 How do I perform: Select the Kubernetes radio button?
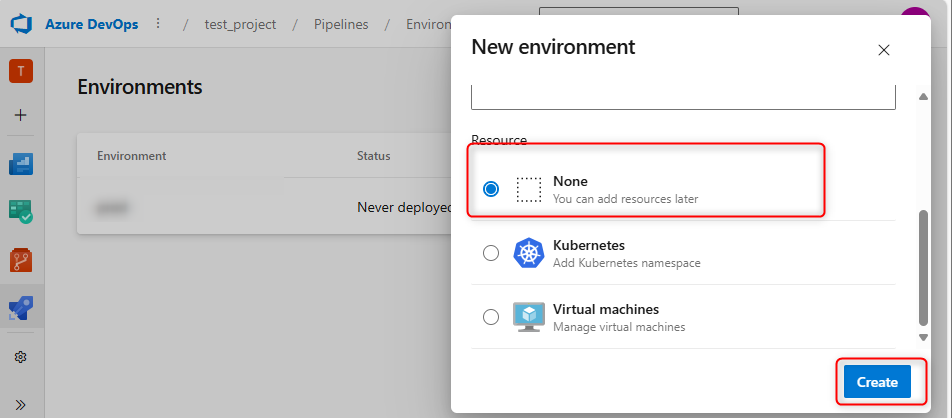(491, 253)
